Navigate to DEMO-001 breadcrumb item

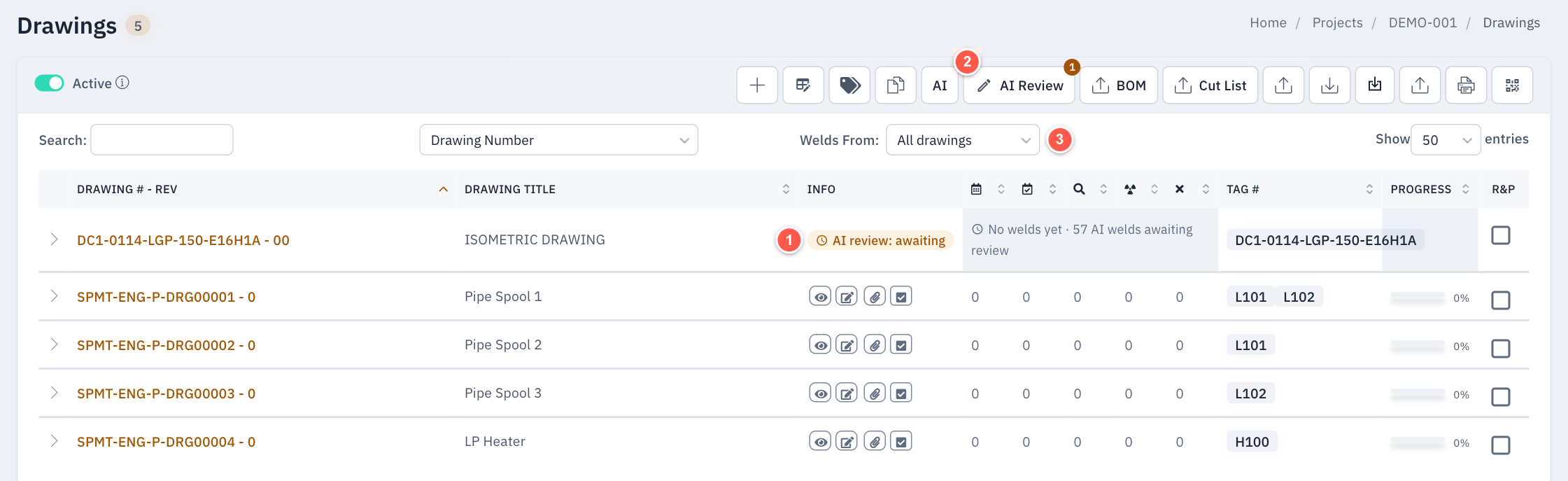point(1422,22)
